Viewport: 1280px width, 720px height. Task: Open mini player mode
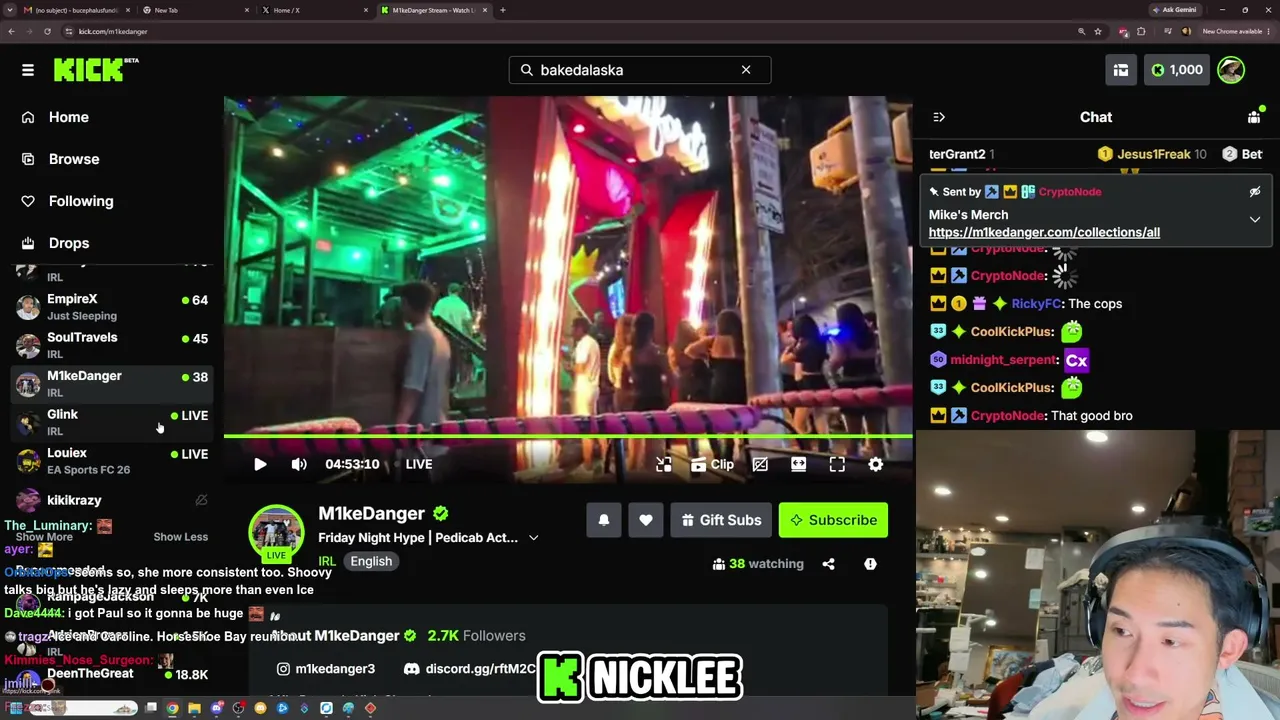[x=664, y=464]
